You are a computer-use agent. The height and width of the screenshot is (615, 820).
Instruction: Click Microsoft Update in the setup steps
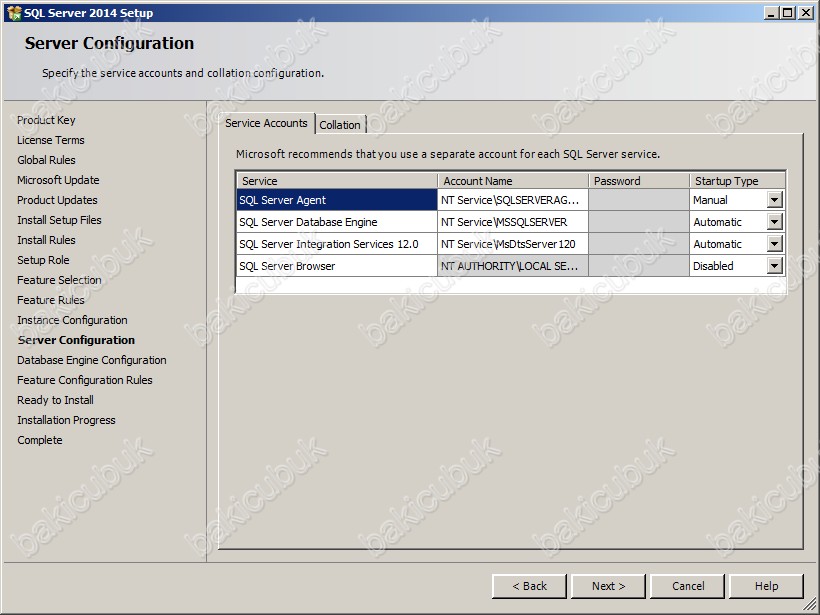click(x=58, y=180)
